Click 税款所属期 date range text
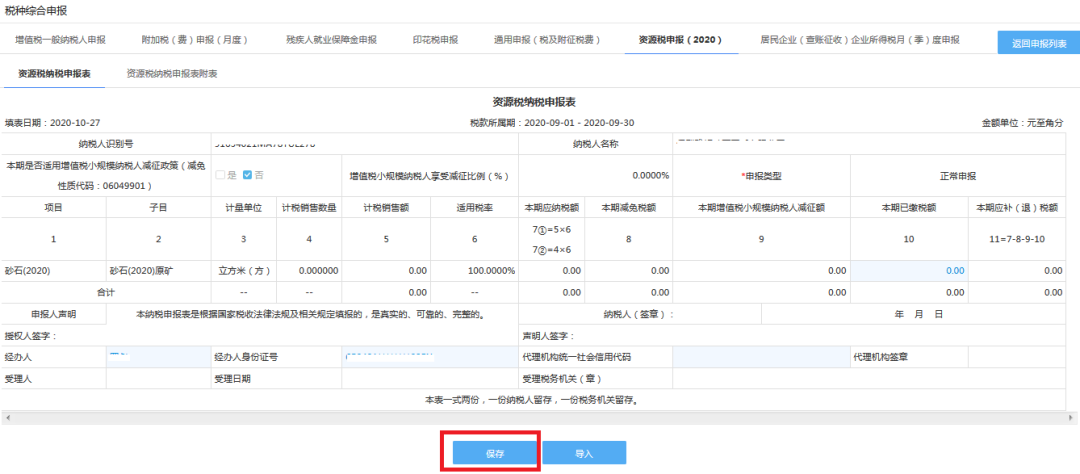The image size is (1080, 474). [552, 123]
